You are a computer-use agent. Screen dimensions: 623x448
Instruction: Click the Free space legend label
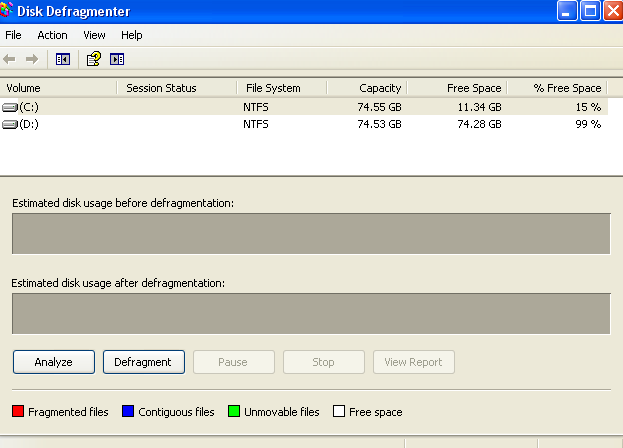tap(375, 412)
